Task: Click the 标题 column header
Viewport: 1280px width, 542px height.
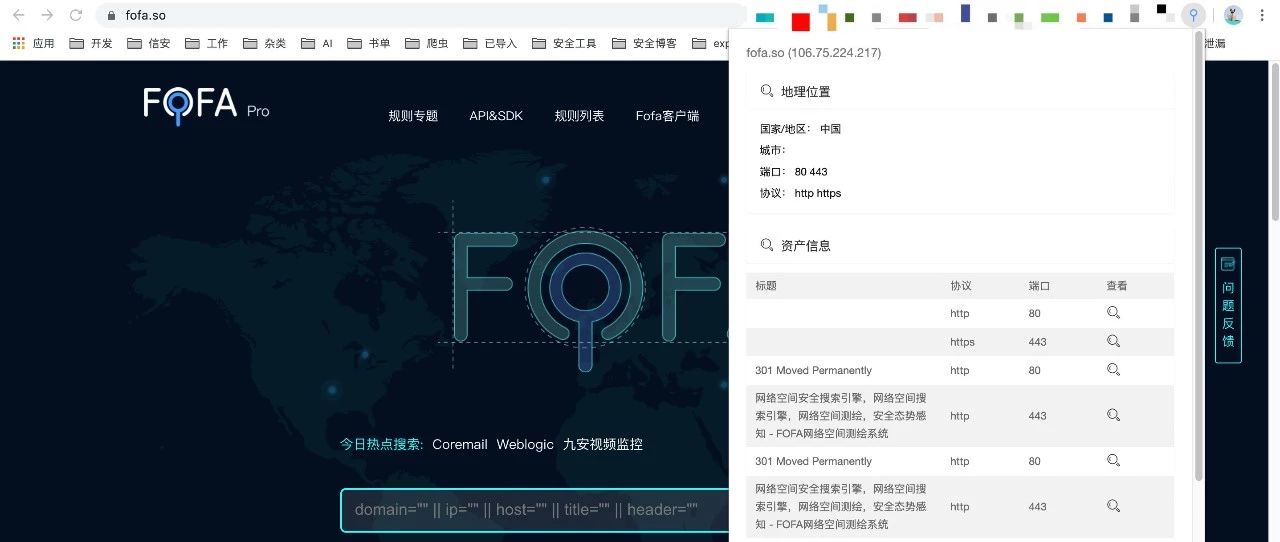Action: click(x=766, y=286)
